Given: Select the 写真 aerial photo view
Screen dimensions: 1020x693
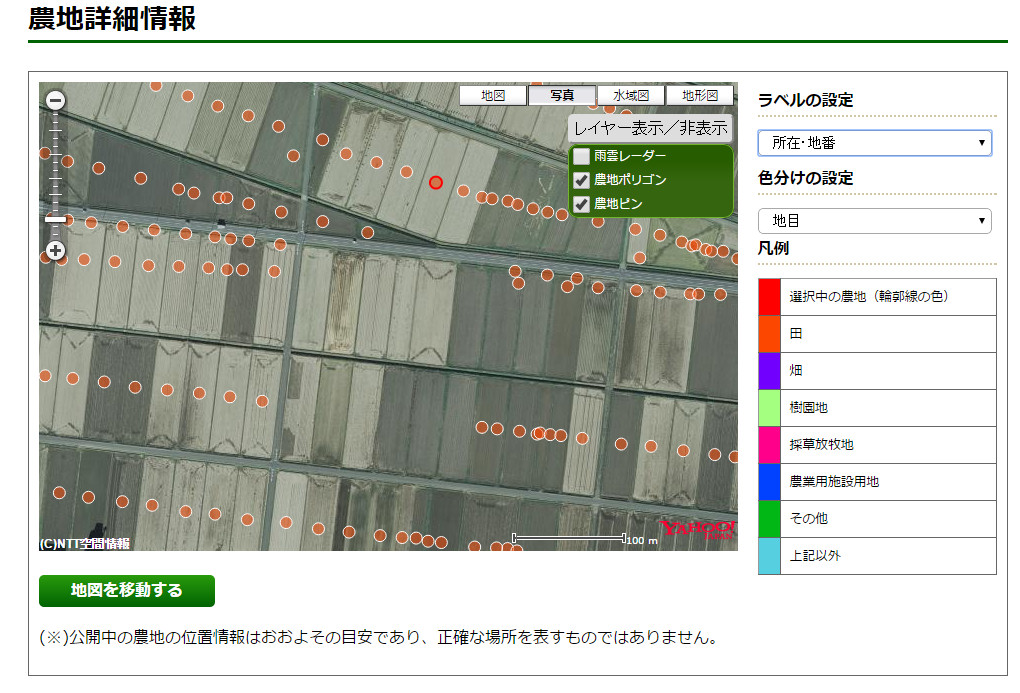Looking at the screenshot, I should [562, 94].
